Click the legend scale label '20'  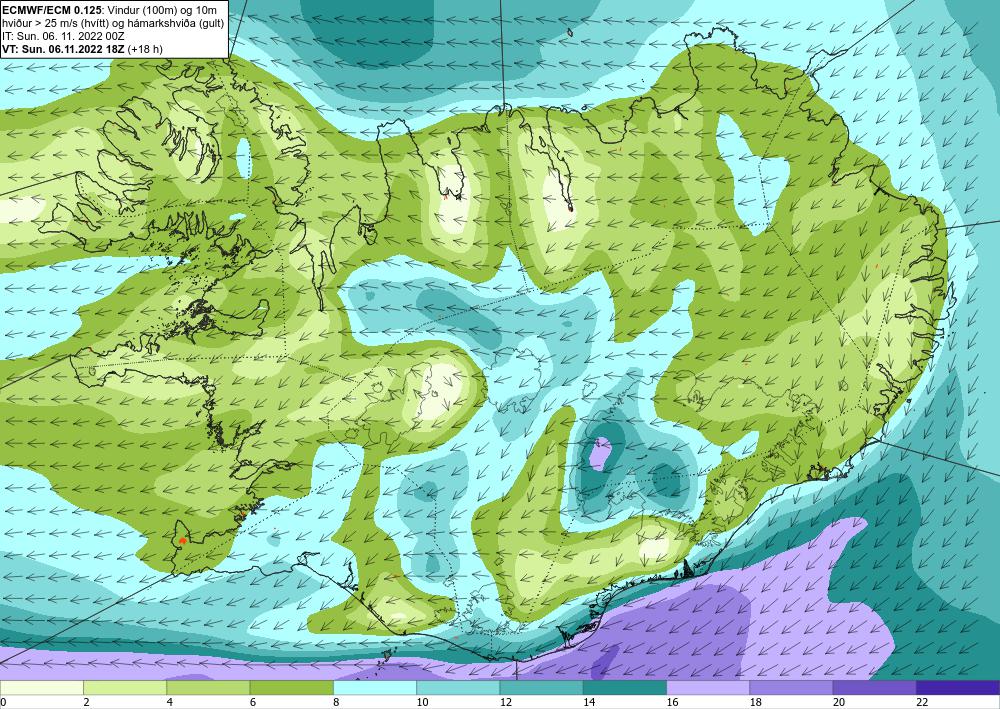tap(839, 702)
